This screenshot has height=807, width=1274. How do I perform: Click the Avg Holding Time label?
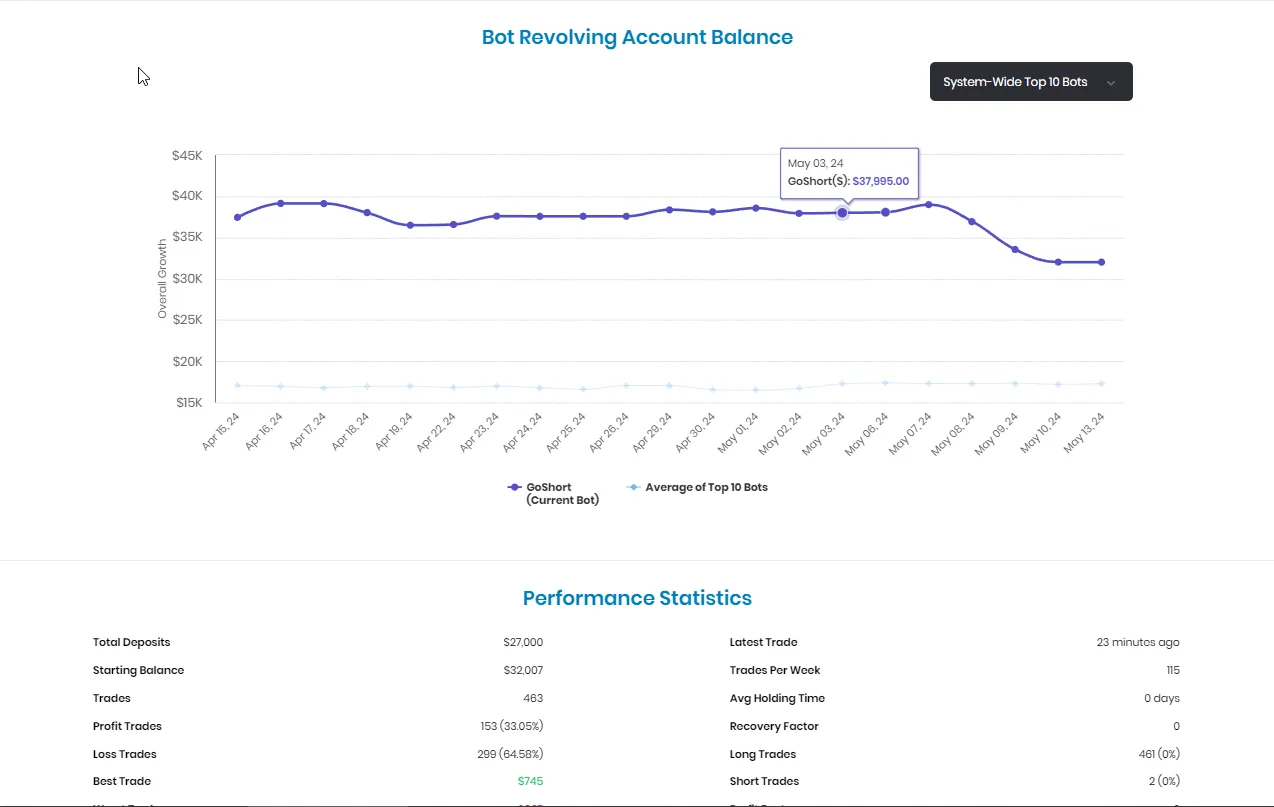point(778,698)
